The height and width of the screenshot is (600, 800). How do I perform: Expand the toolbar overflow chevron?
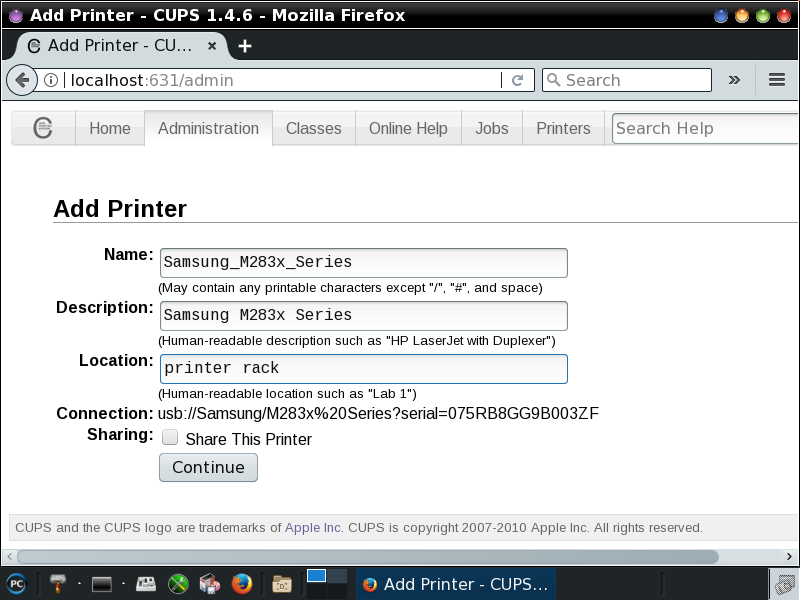[x=734, y=80]
